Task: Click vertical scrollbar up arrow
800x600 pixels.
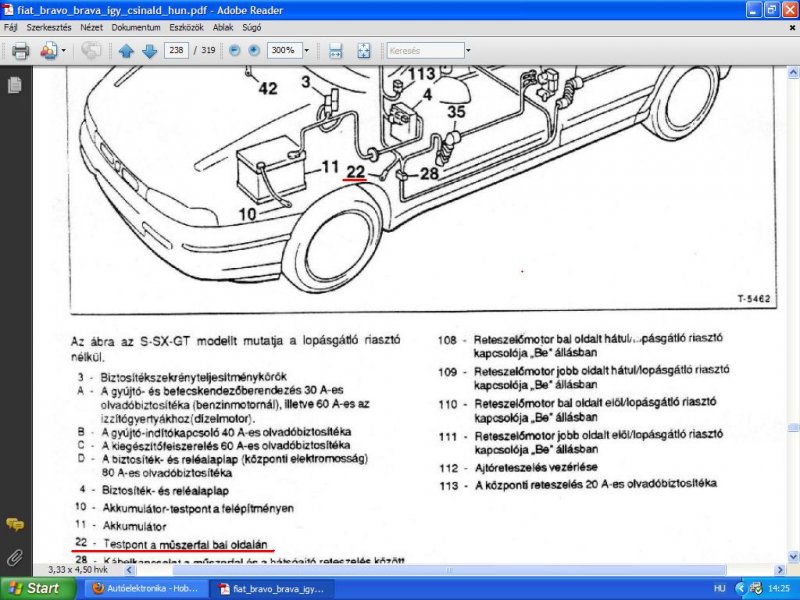Action: 793,72
